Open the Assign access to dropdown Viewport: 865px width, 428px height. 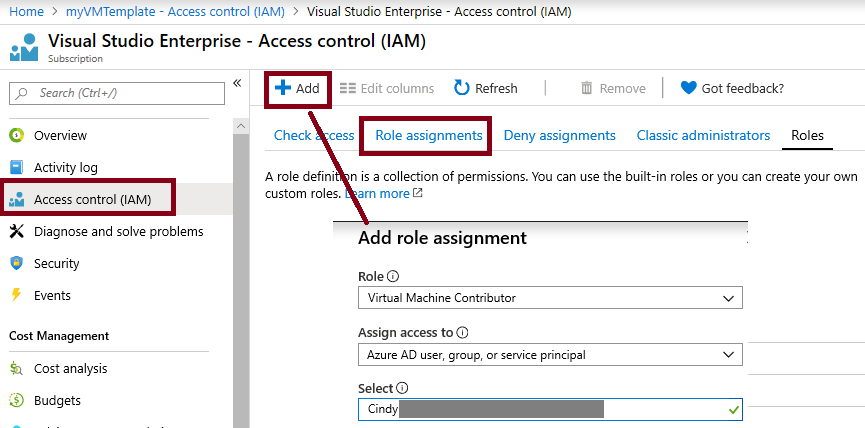pos(550,355)
